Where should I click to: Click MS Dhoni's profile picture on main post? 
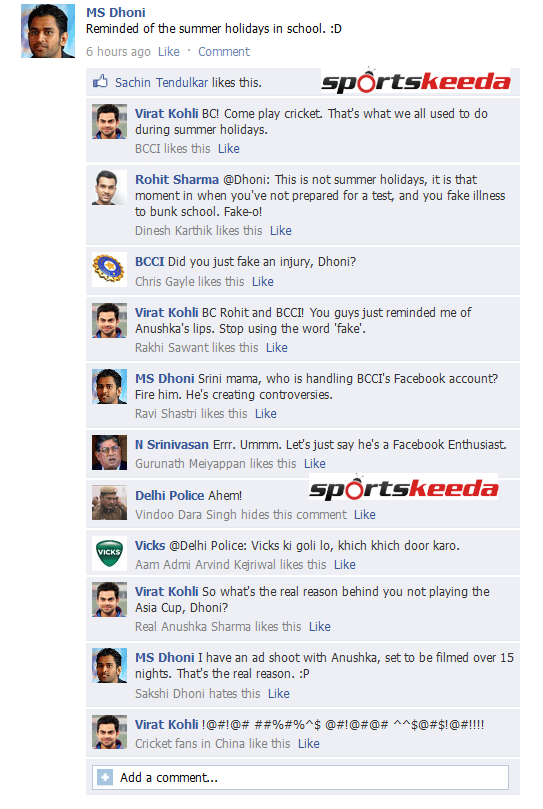coord(48,30)
